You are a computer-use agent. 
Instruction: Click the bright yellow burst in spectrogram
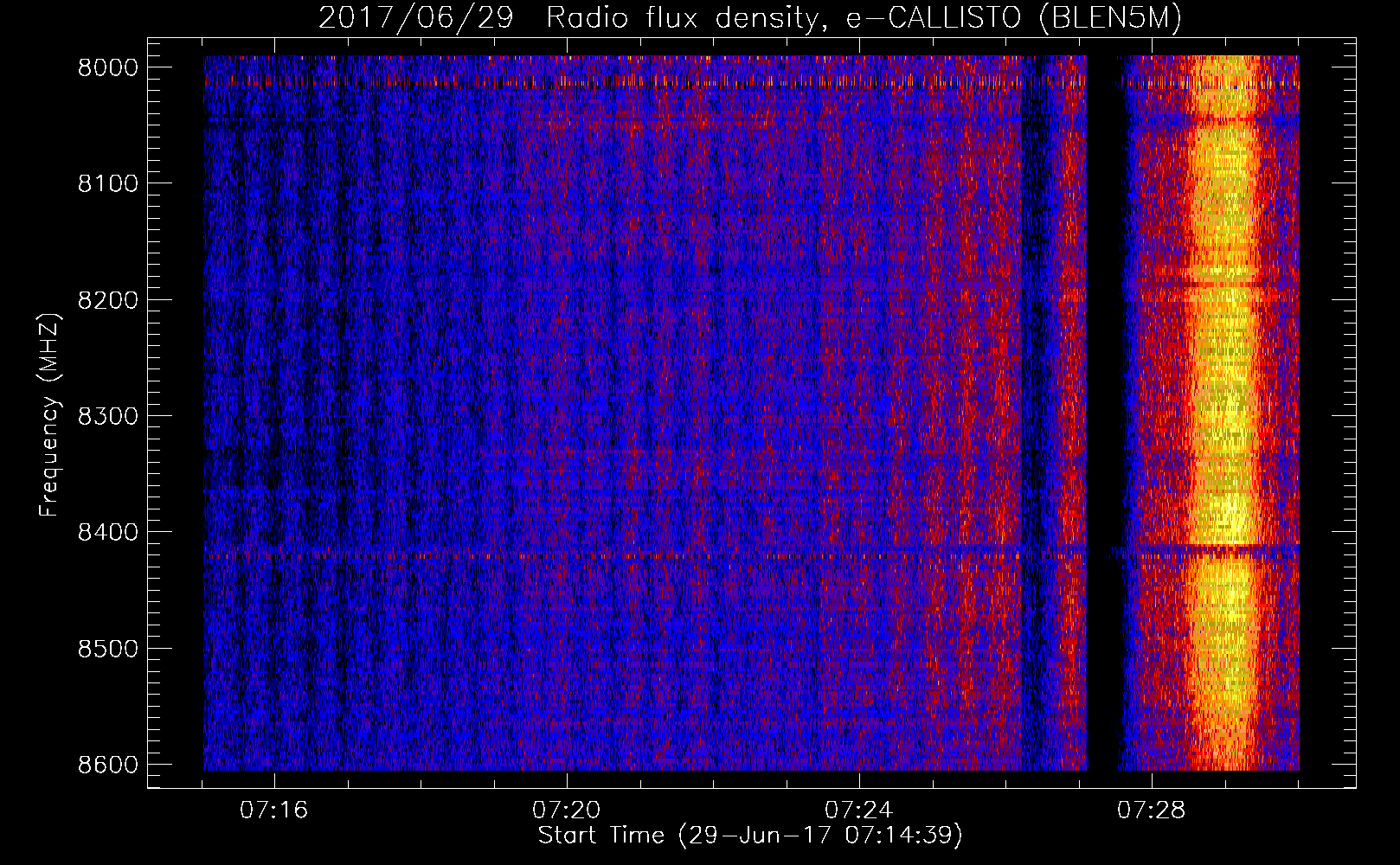[1223, 413]
